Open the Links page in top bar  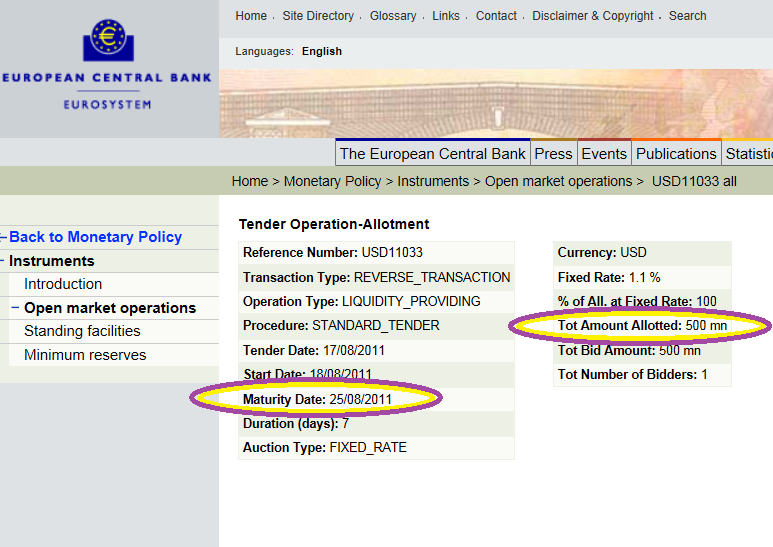tap(446, 16)
